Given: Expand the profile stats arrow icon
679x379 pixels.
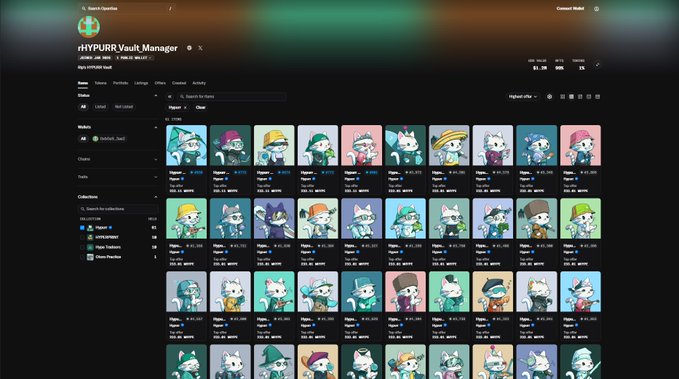Looking at the screenshot, I should click(597, 65).
